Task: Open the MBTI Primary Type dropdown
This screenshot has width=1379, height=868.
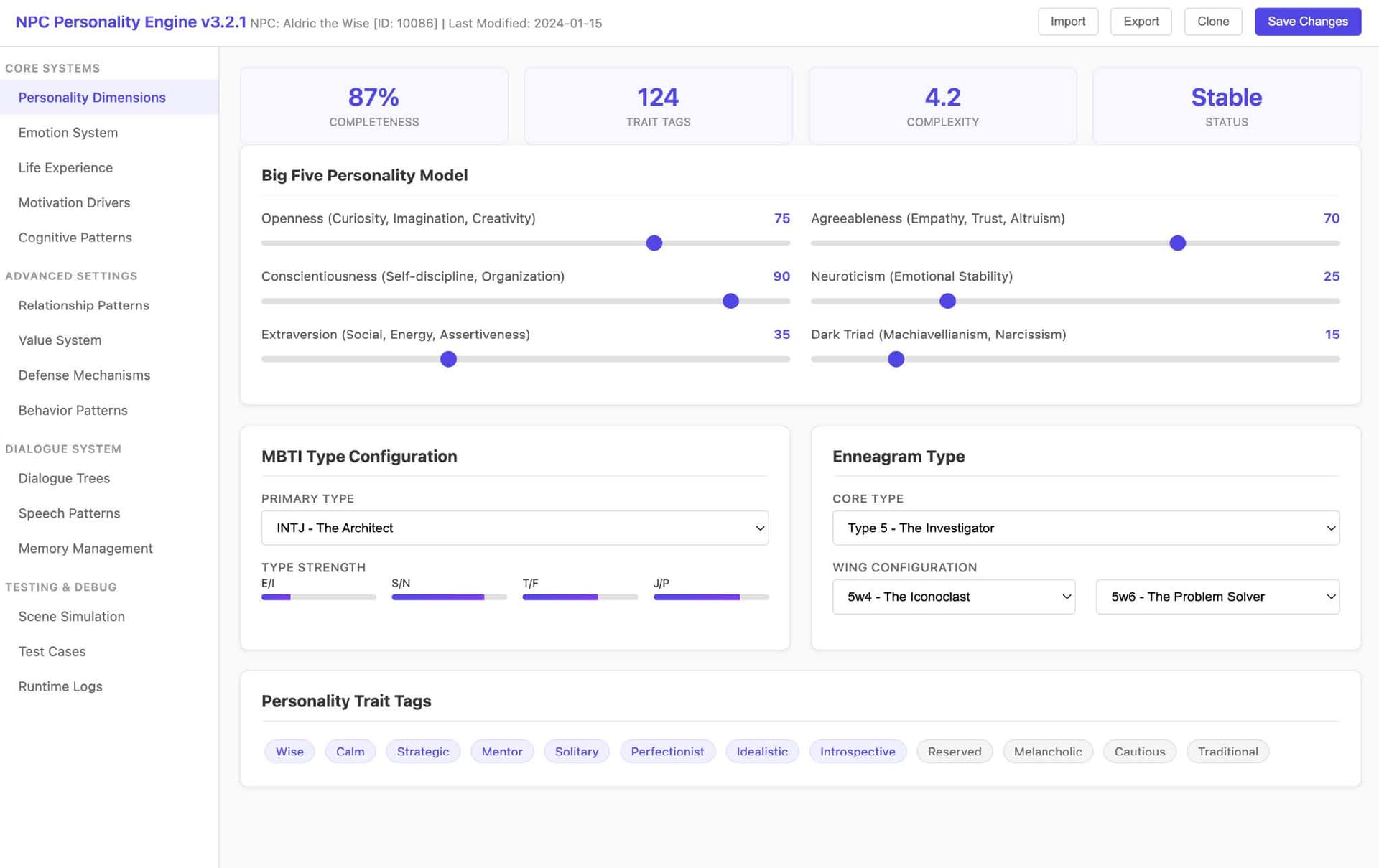Action: [514, 528]
